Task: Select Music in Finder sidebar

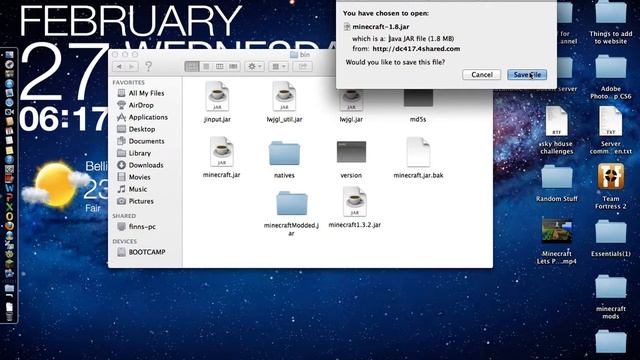Action: 132,189
